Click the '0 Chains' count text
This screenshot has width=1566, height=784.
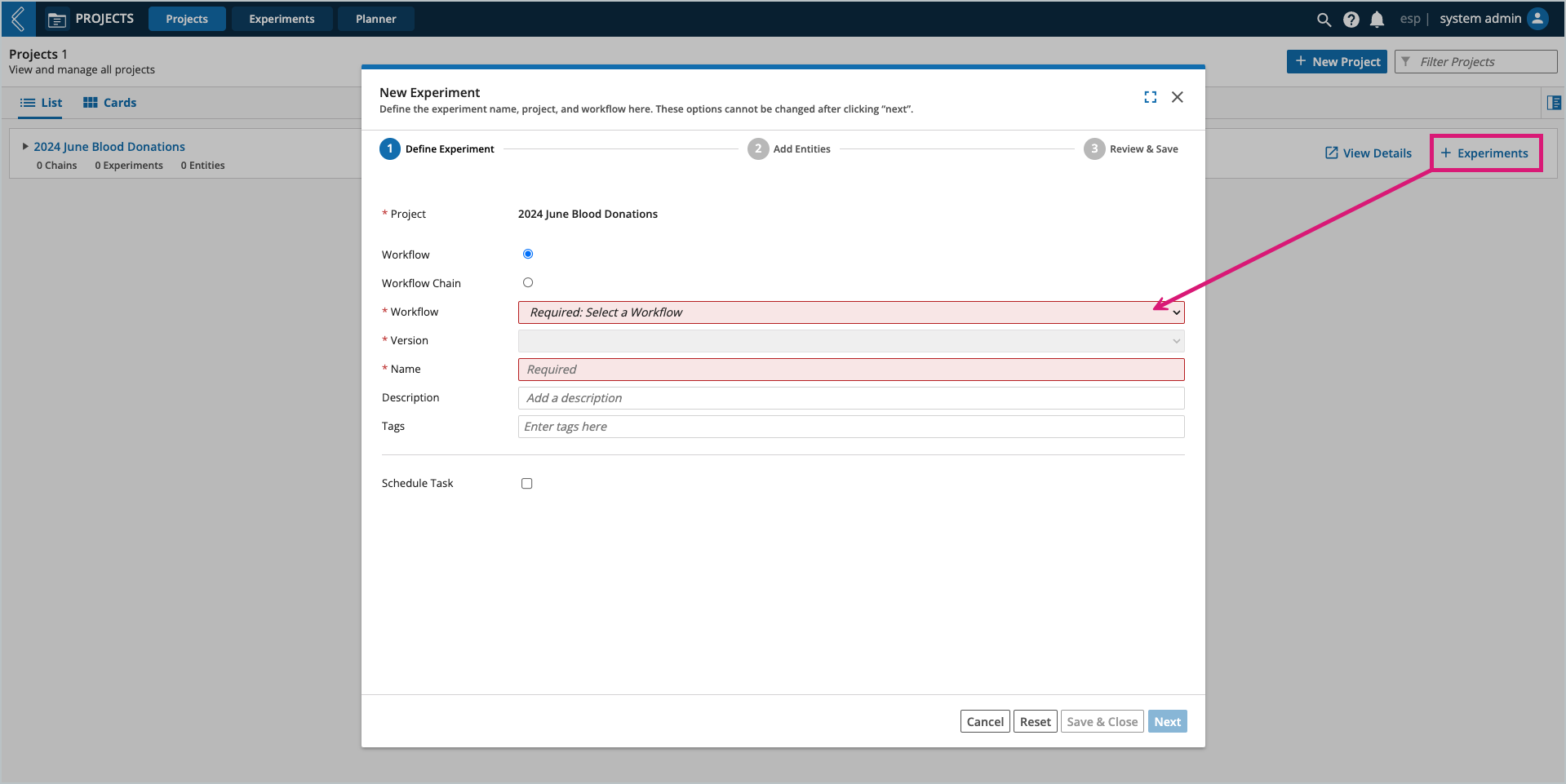point(56,166)
